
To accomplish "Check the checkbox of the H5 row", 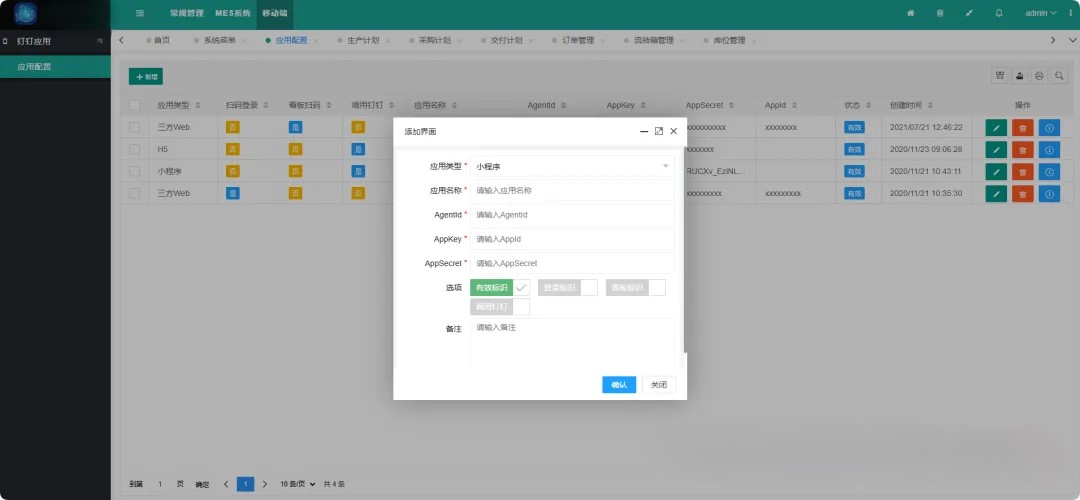I will (135, 149).
